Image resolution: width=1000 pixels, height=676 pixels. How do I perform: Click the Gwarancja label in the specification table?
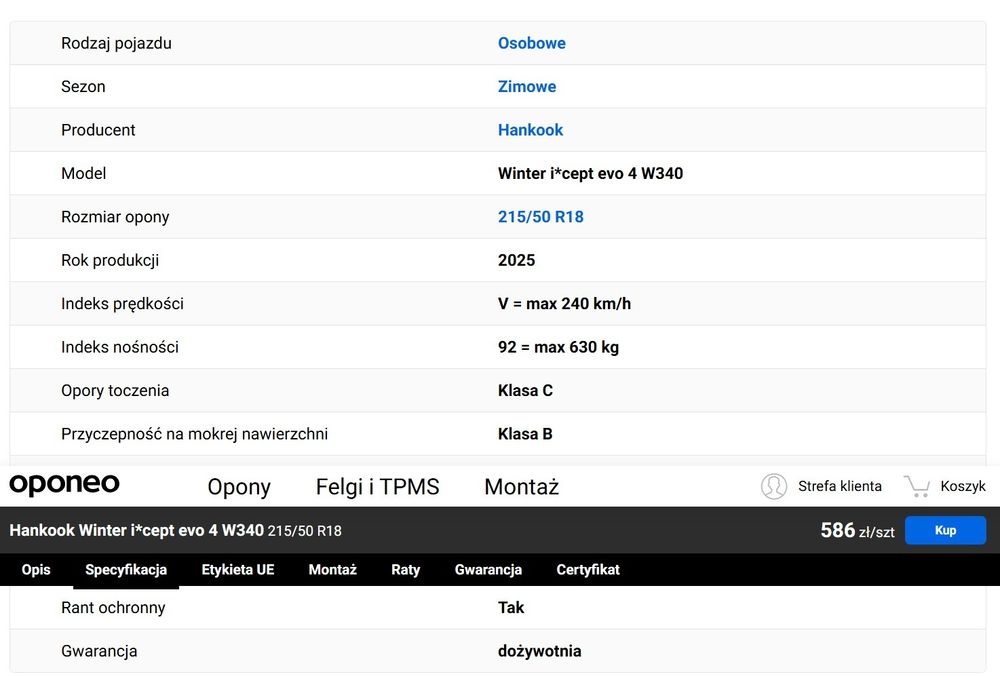(99, 650)
